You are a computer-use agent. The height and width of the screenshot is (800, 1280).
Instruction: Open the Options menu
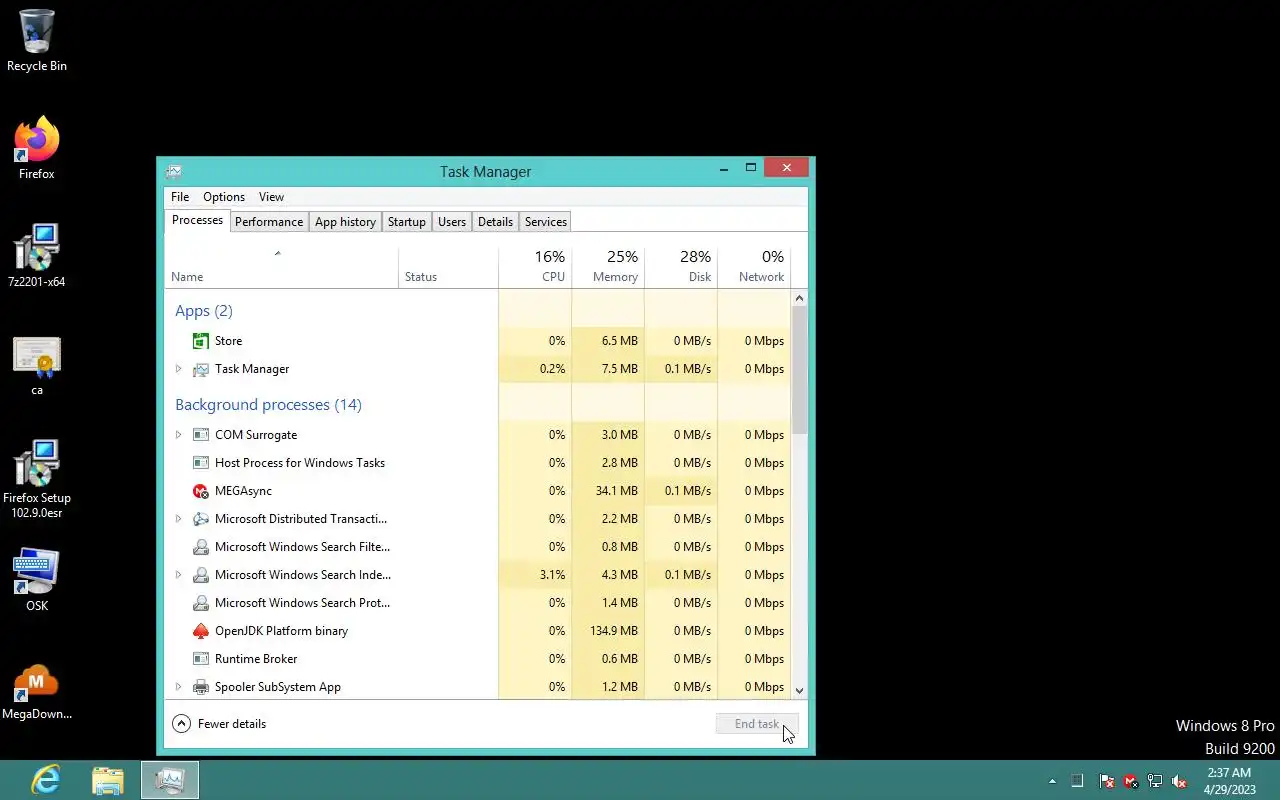tap(224, 197)
